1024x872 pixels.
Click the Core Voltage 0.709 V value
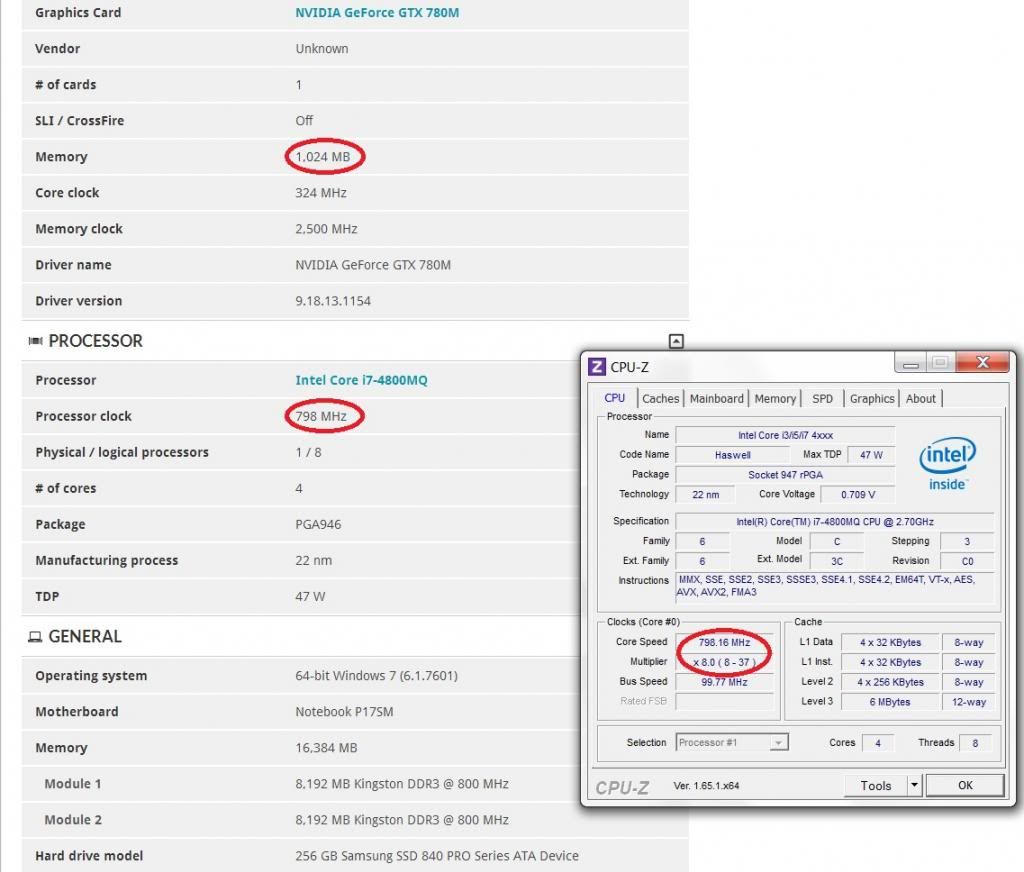(857, 494)
